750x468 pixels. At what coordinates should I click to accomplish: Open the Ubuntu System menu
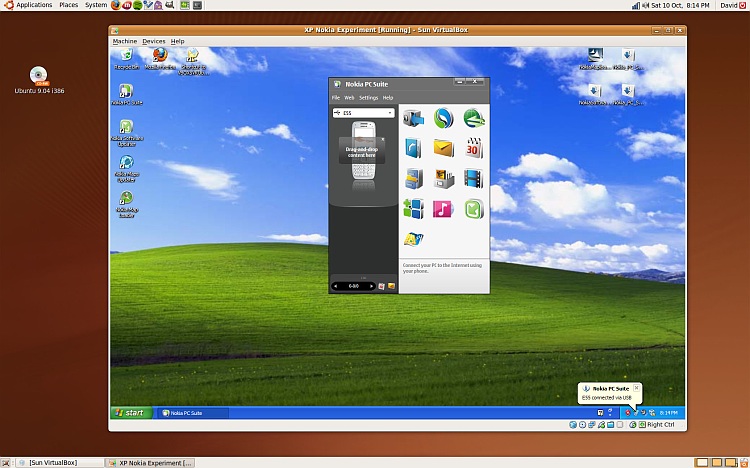click(96, 5)
